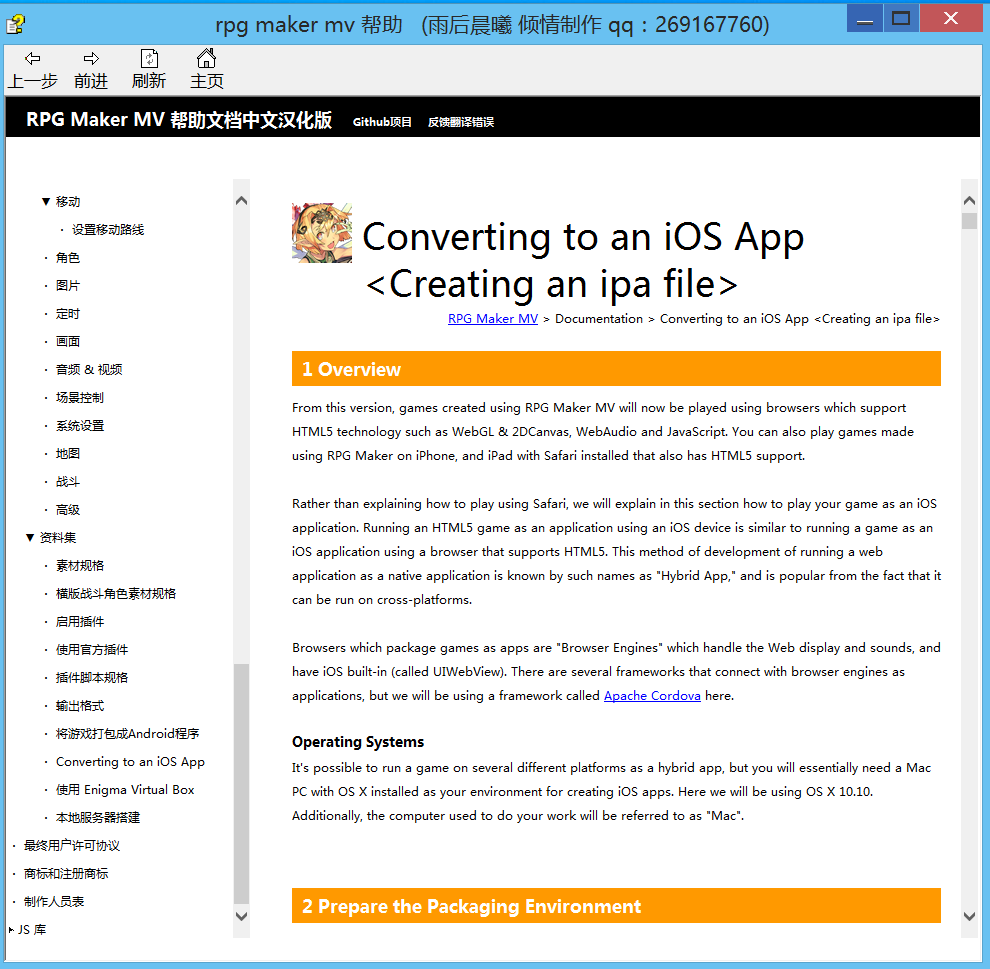This screenshot has height=969, width=990.
Task: Open 设置移动路线 in sidebar
Action: coord(108,230)
